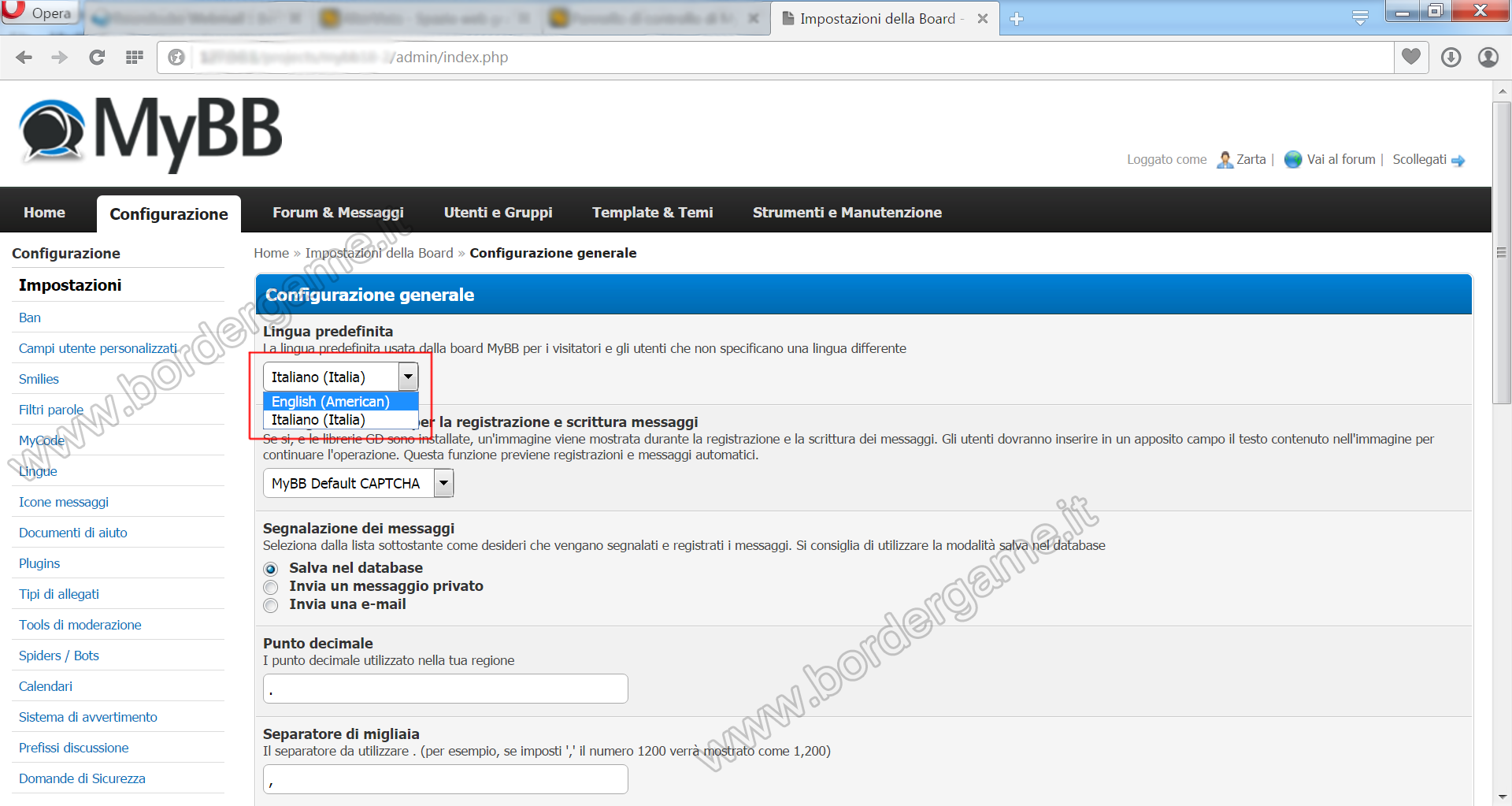The image size is (1512, 806).
Task: Open the user account icon in toolbar
Action: 1488,57
